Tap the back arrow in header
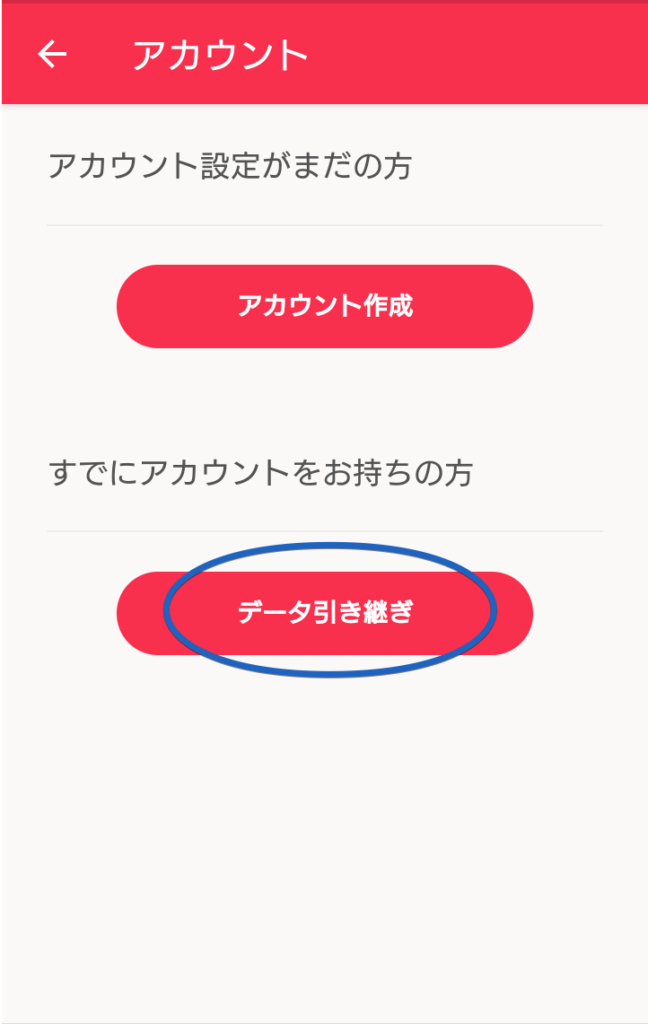This screenshot has height=1024, width=648. (52, 54)
